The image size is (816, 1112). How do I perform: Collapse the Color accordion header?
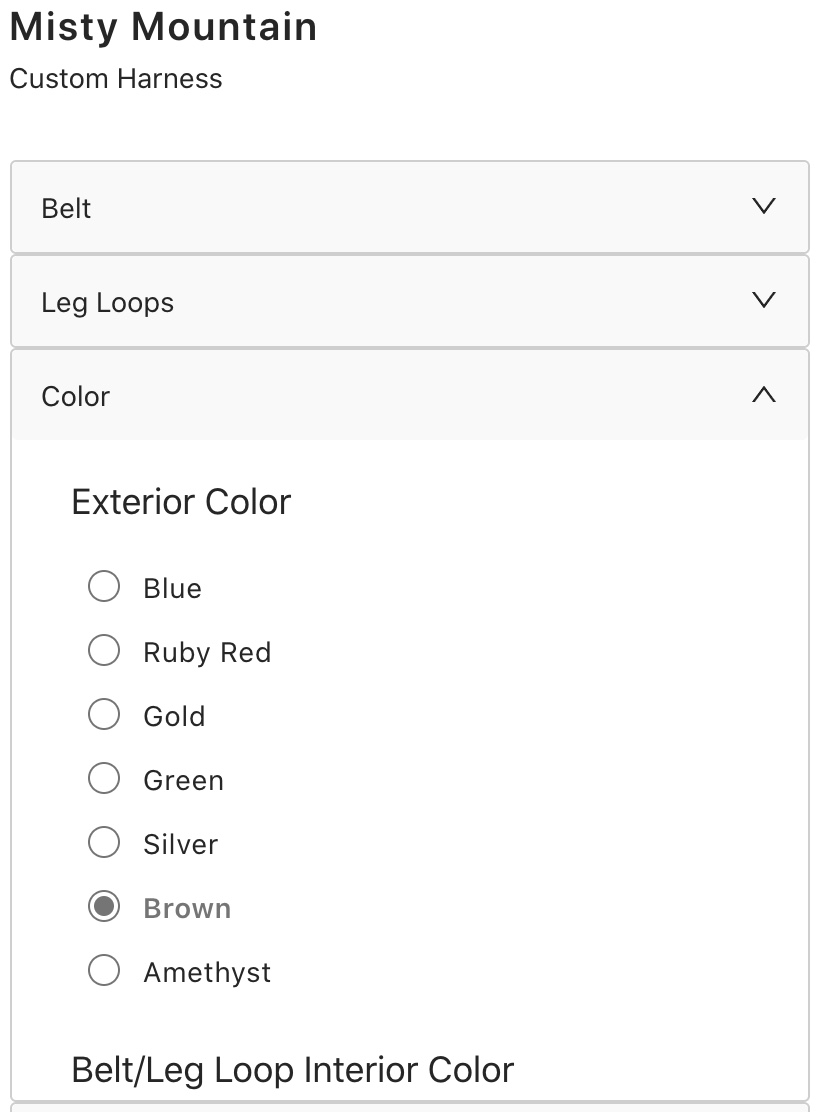tap(76, 396)
